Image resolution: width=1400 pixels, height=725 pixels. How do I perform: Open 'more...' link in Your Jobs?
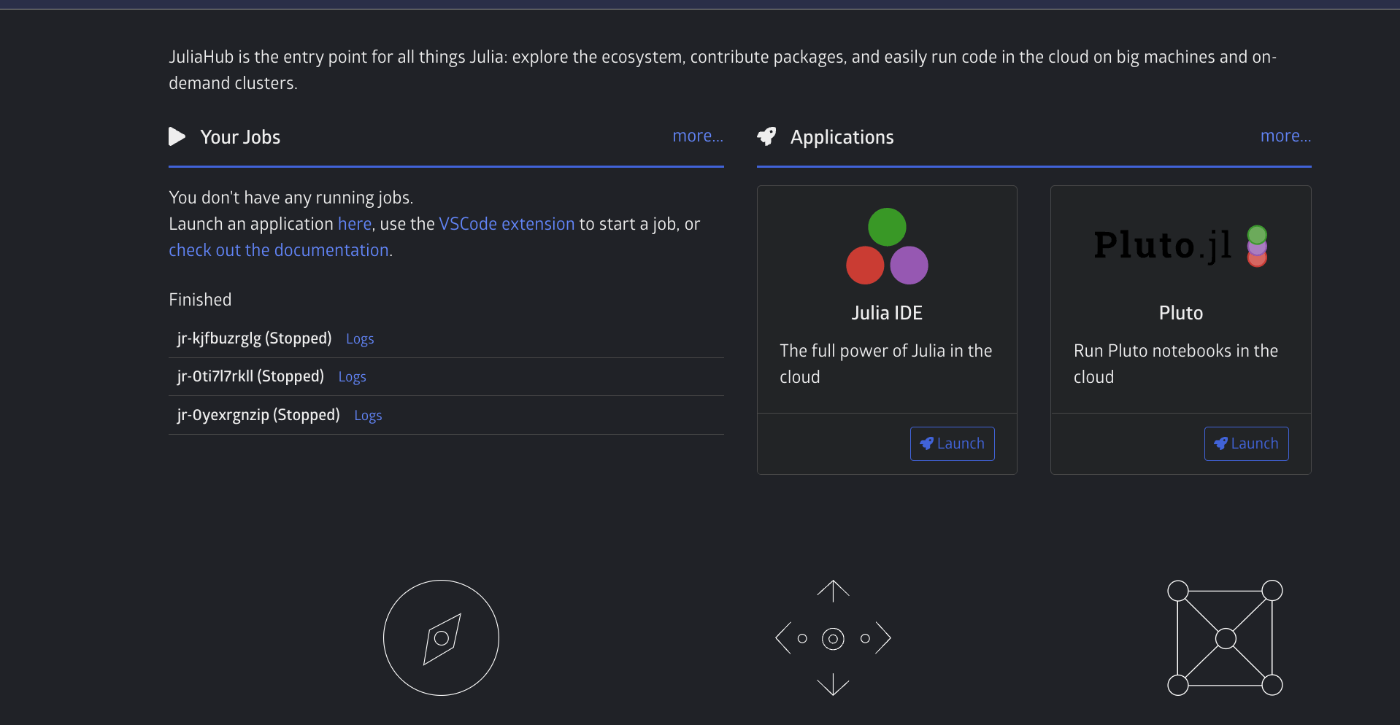tap(698, 136)
